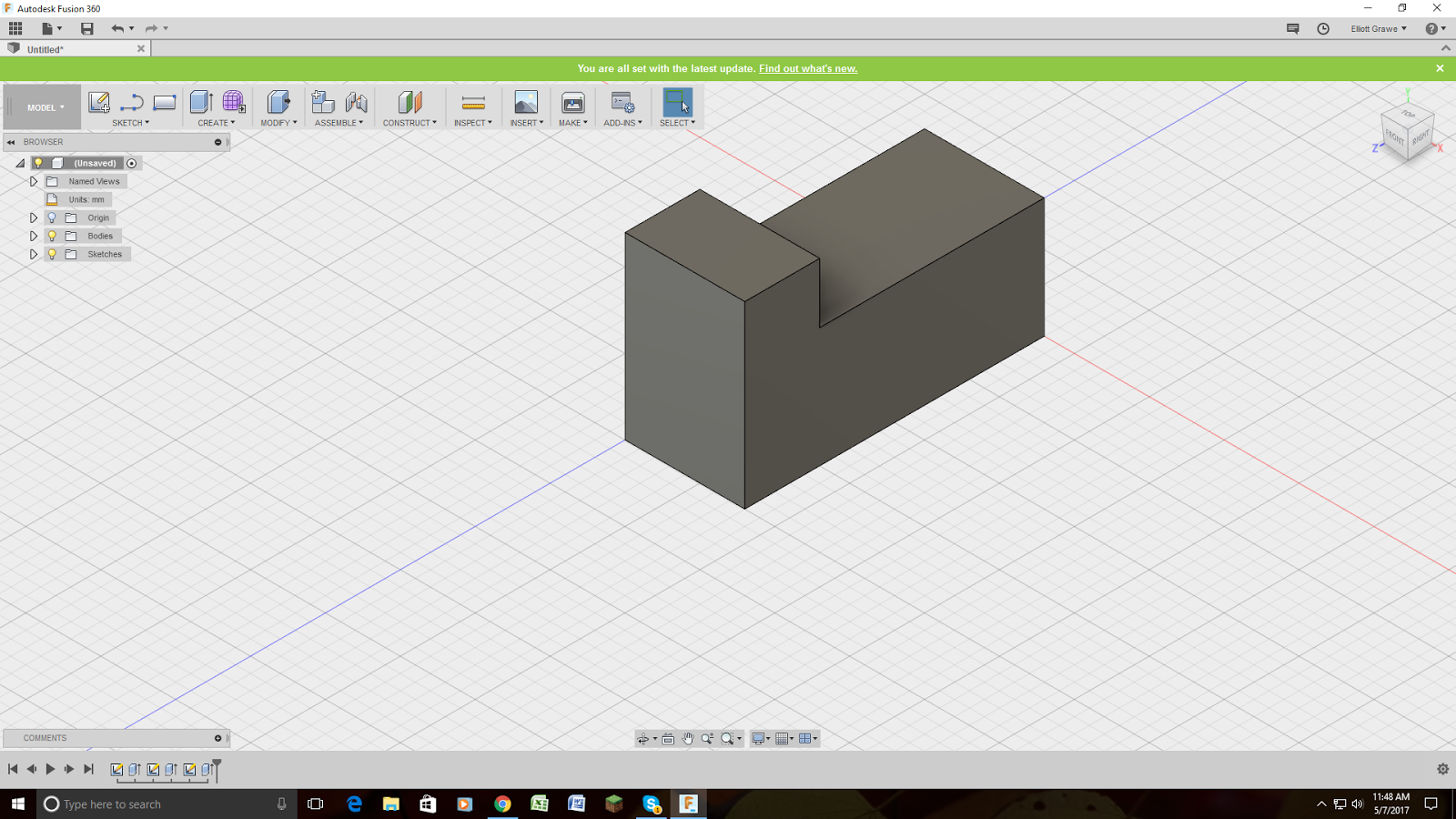This screenshot has height=819, width=1456.
Task: Open the data panel grid icon
Action: 15,28
